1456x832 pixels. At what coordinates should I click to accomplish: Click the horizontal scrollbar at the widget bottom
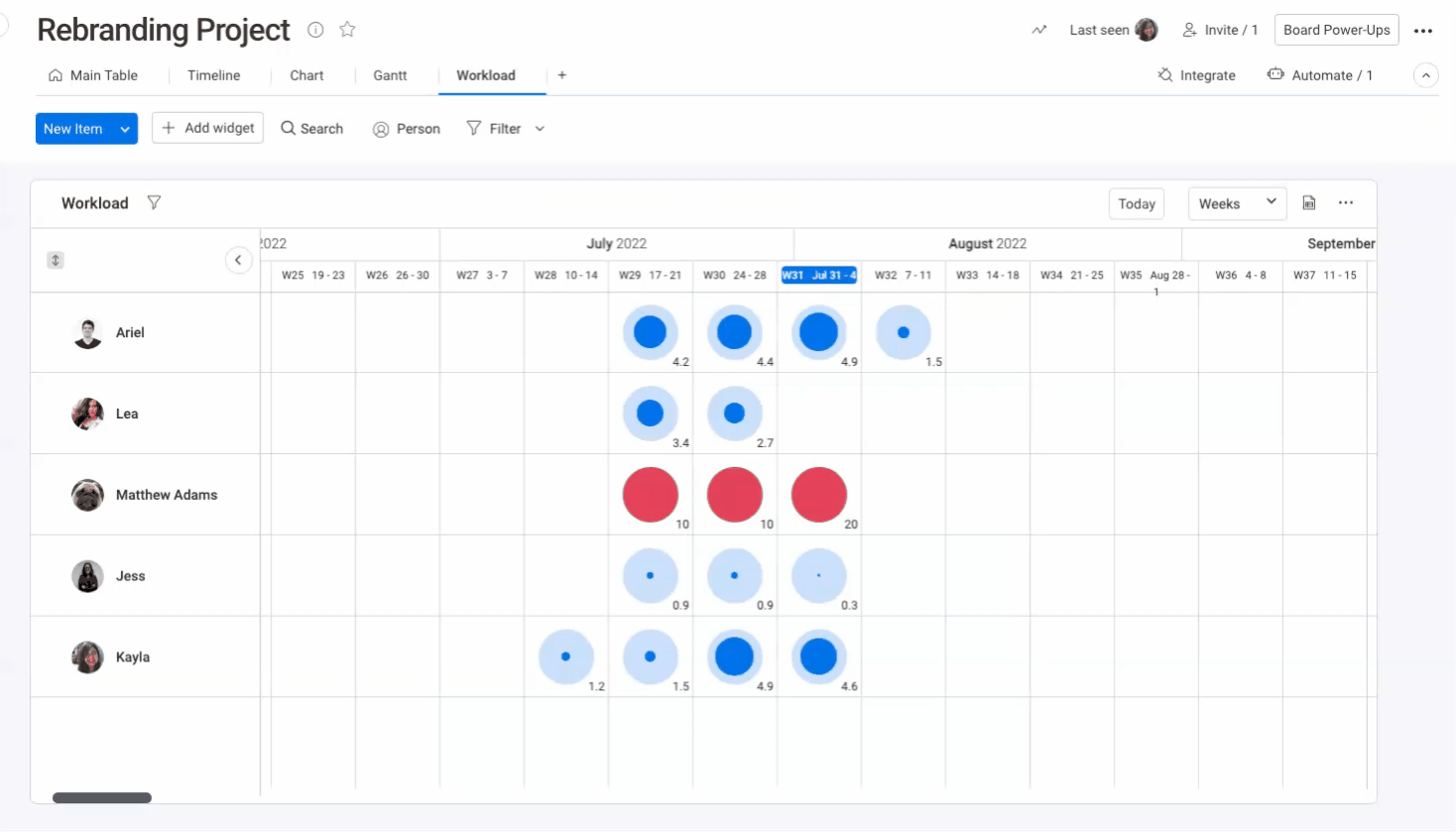pyautogui.click(x=102, y=797)
